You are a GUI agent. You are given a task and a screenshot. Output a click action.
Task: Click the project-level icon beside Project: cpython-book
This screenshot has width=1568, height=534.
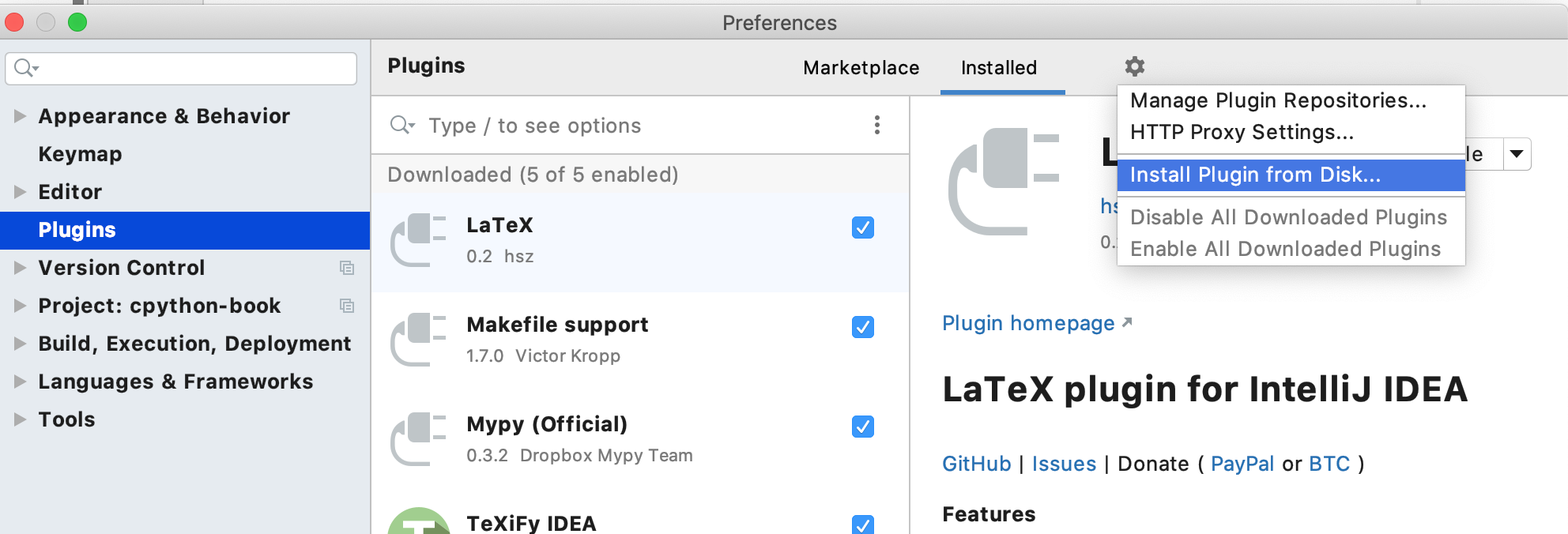pyautogui.click(x=347, y=306)
